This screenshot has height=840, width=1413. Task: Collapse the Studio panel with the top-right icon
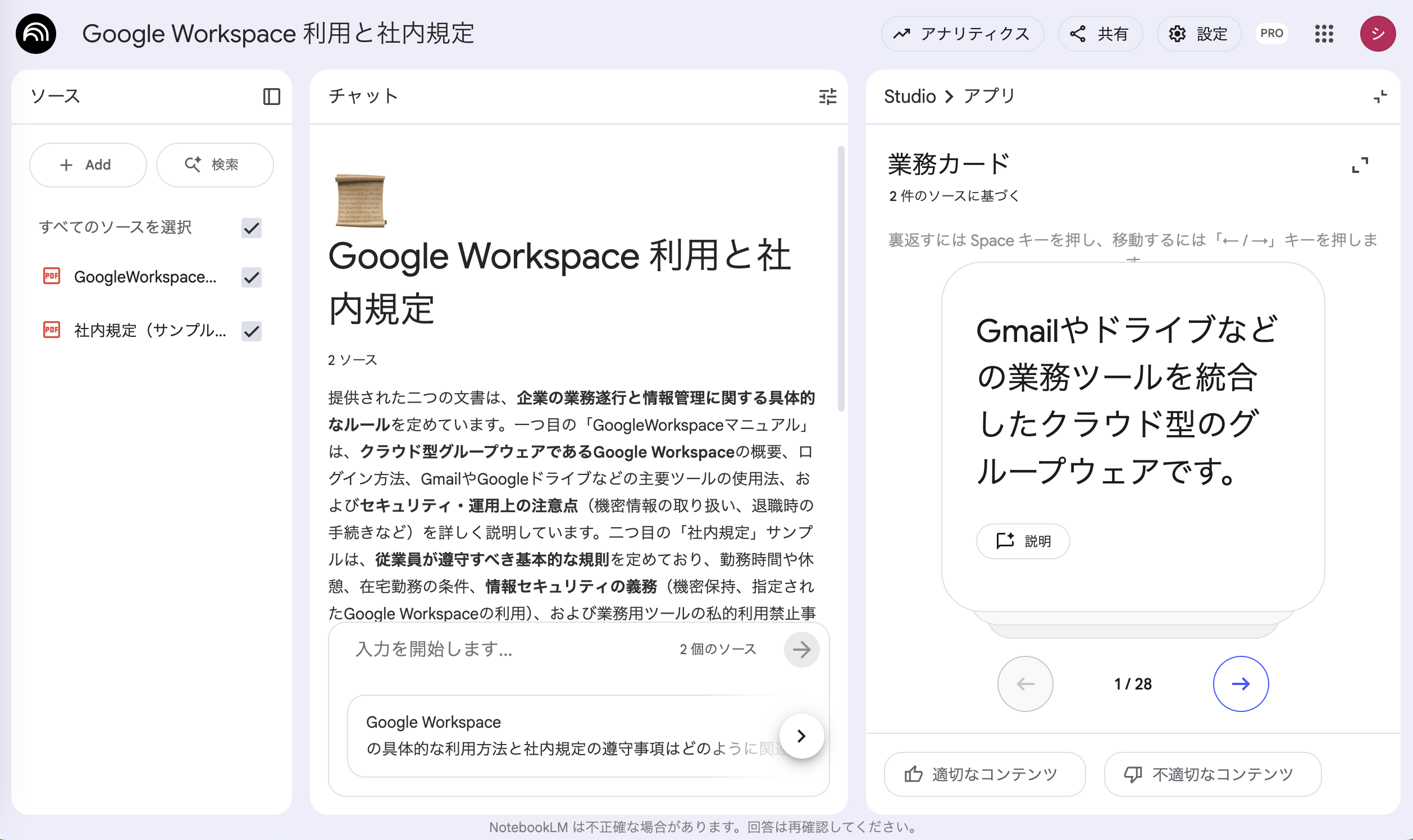[x=1380, y=97]
